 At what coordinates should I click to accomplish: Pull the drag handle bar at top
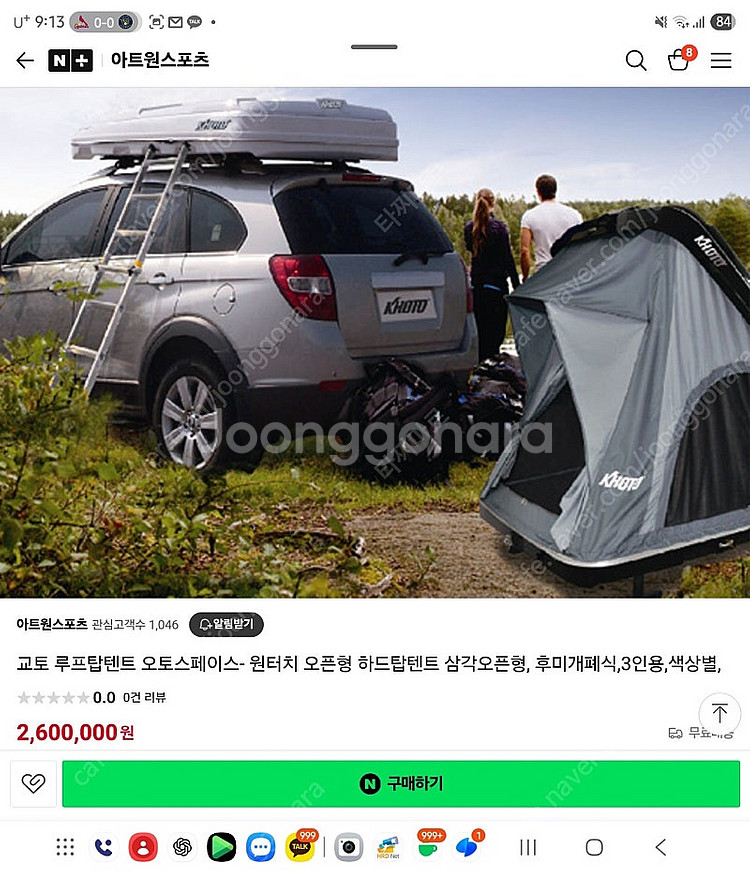[x=374, y=47]
